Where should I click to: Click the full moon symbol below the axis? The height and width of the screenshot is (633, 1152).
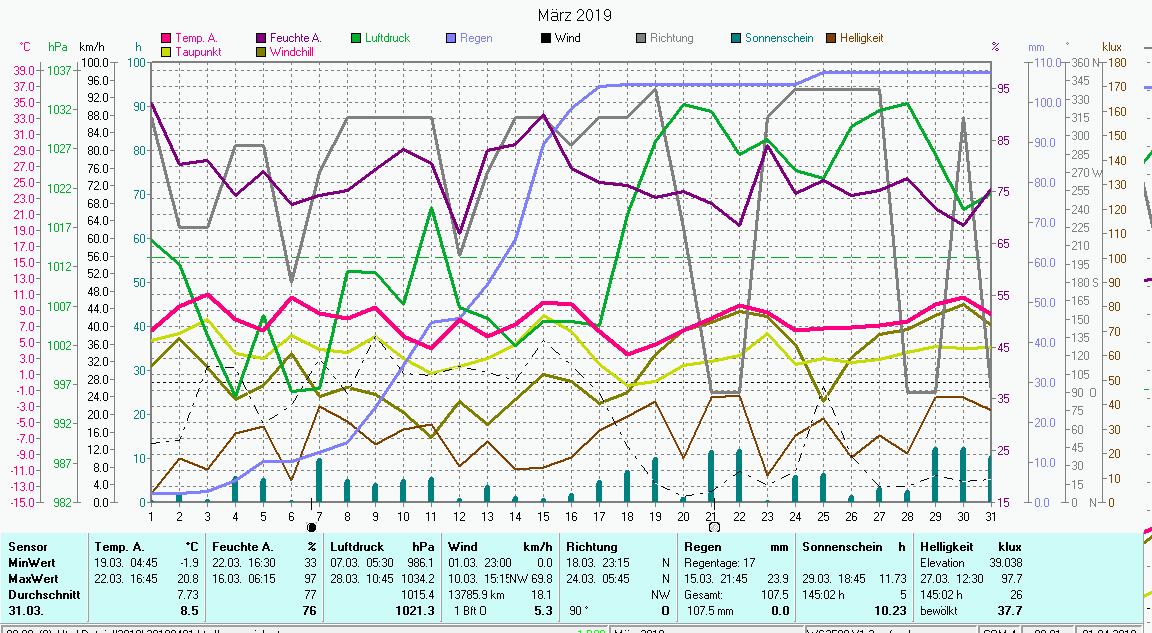714,527
